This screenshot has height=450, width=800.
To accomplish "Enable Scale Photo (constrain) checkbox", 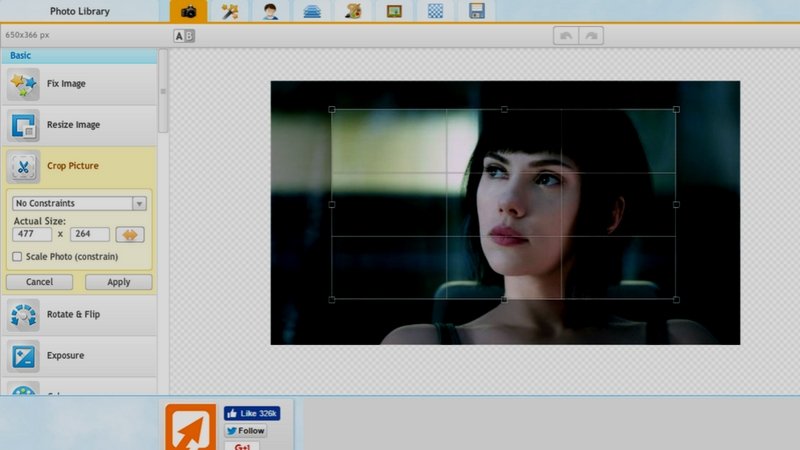I will (x=17, y=257).
